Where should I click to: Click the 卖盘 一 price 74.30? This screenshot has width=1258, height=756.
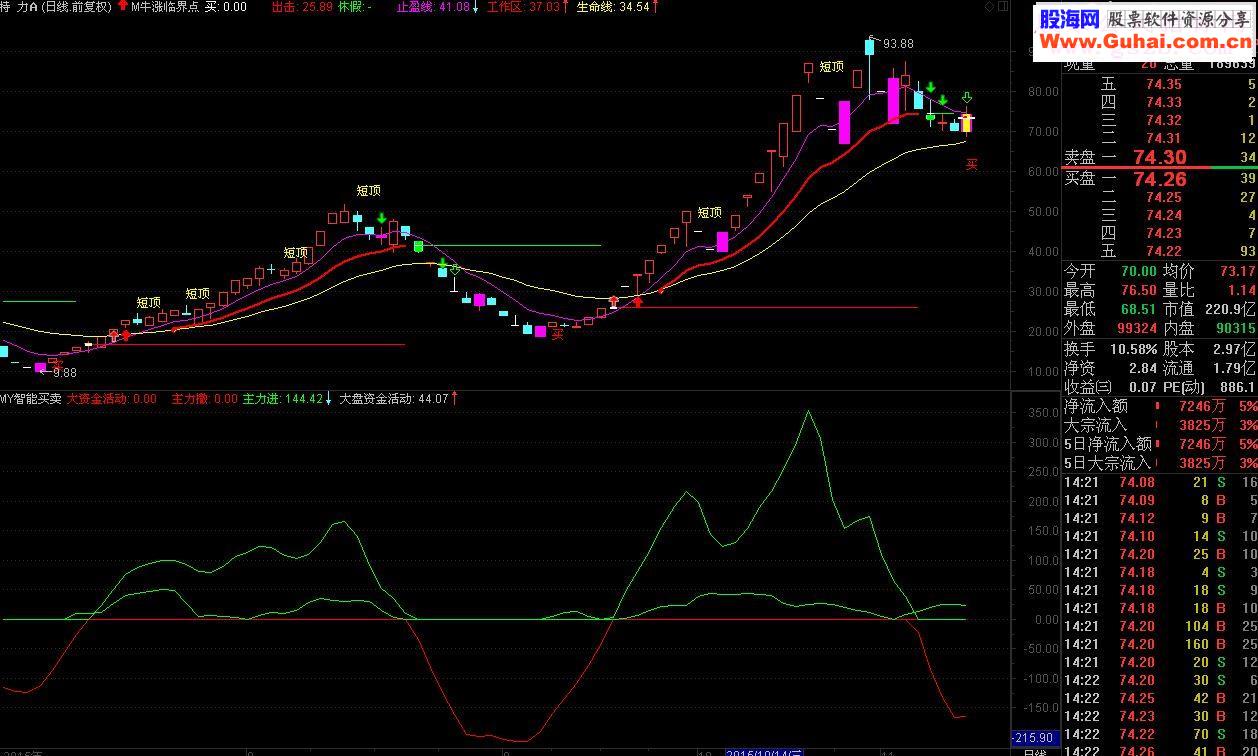pos(1160,157)
